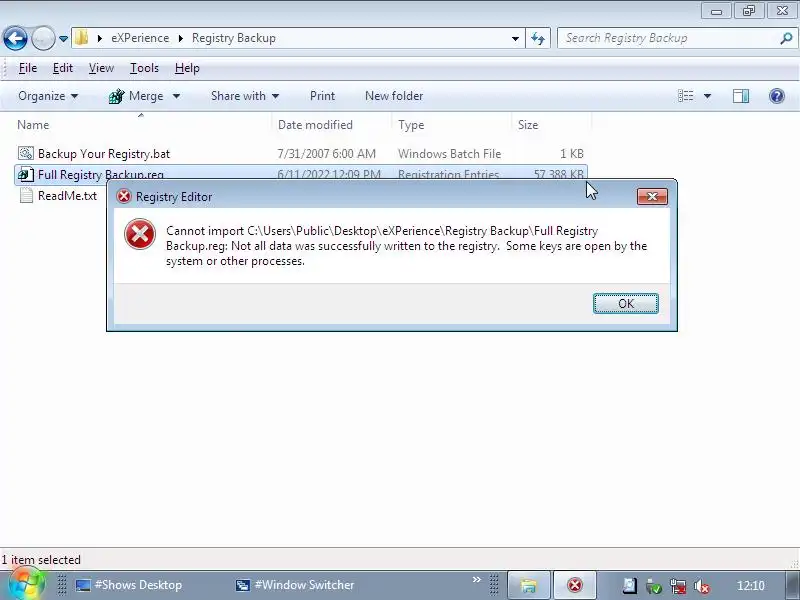Screen dimensions: 800x600
Task: Click the batch file gear icon
Action: (x=26, y=153)
